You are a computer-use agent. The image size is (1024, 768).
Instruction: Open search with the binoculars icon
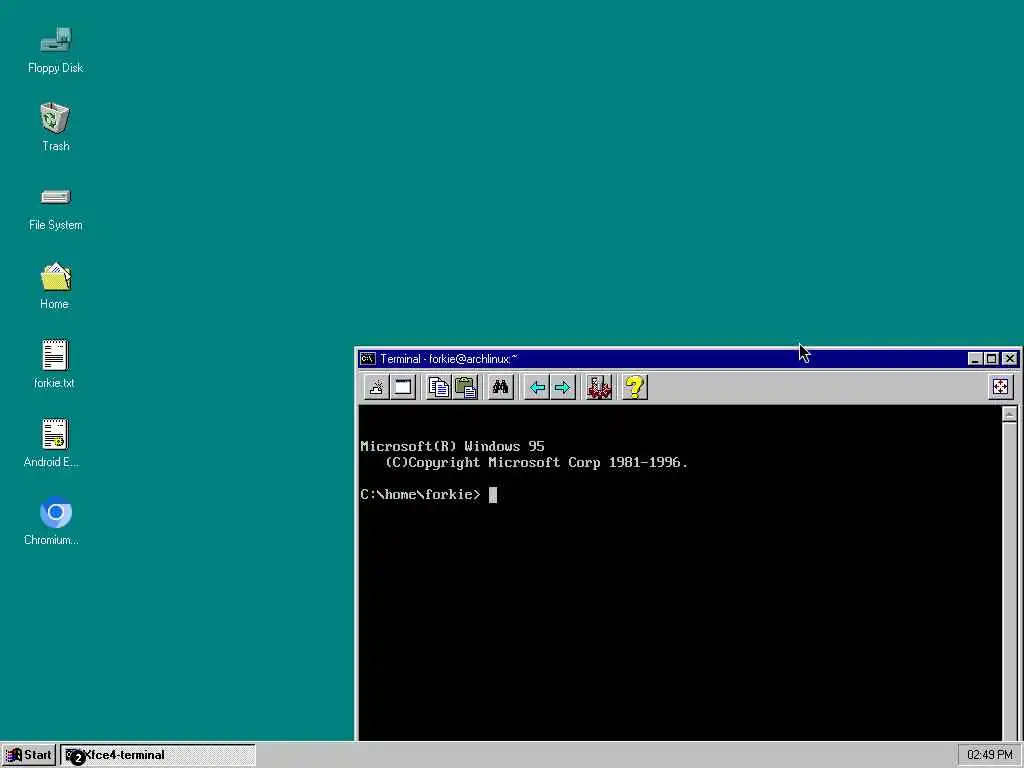click(x=500, y=387)
